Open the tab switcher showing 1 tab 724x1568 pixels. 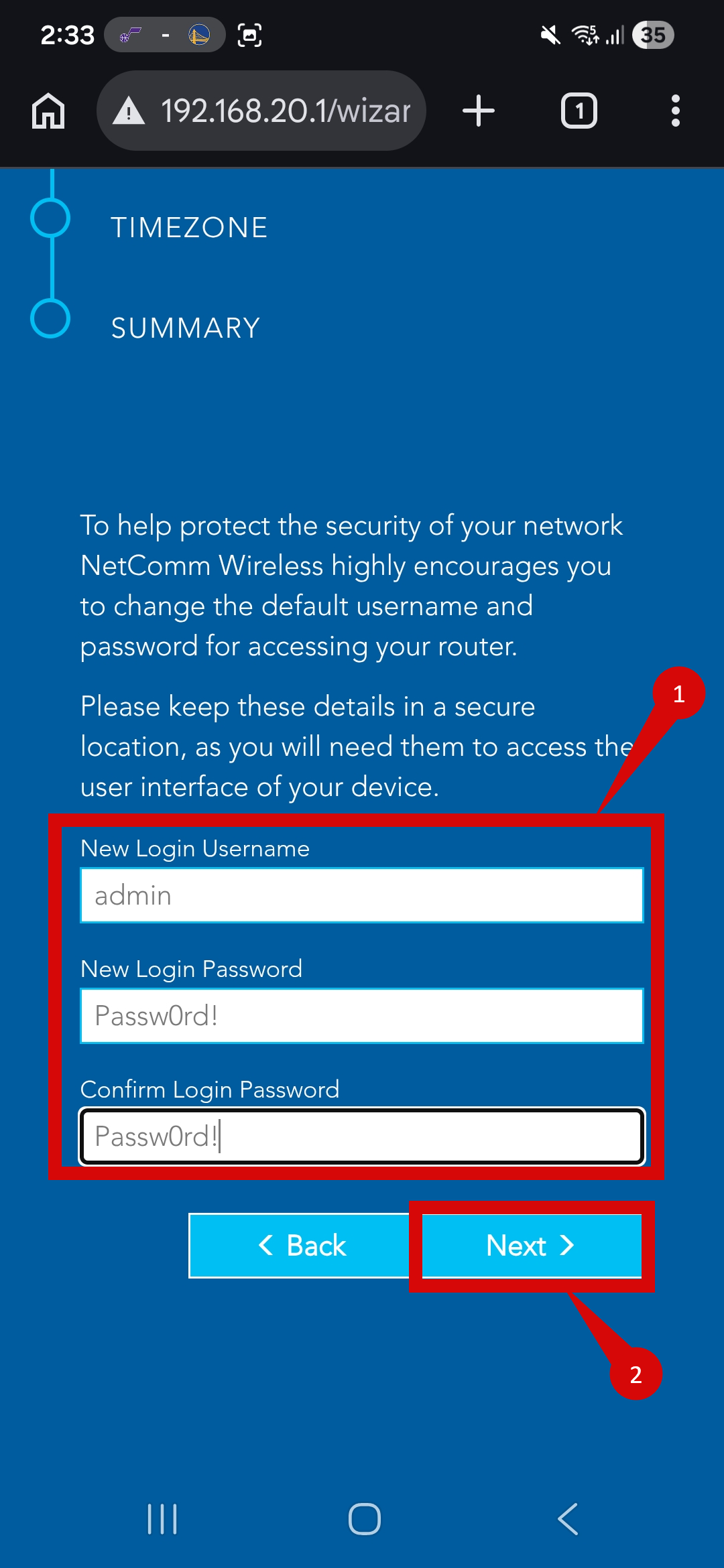[x=579, y=111]
